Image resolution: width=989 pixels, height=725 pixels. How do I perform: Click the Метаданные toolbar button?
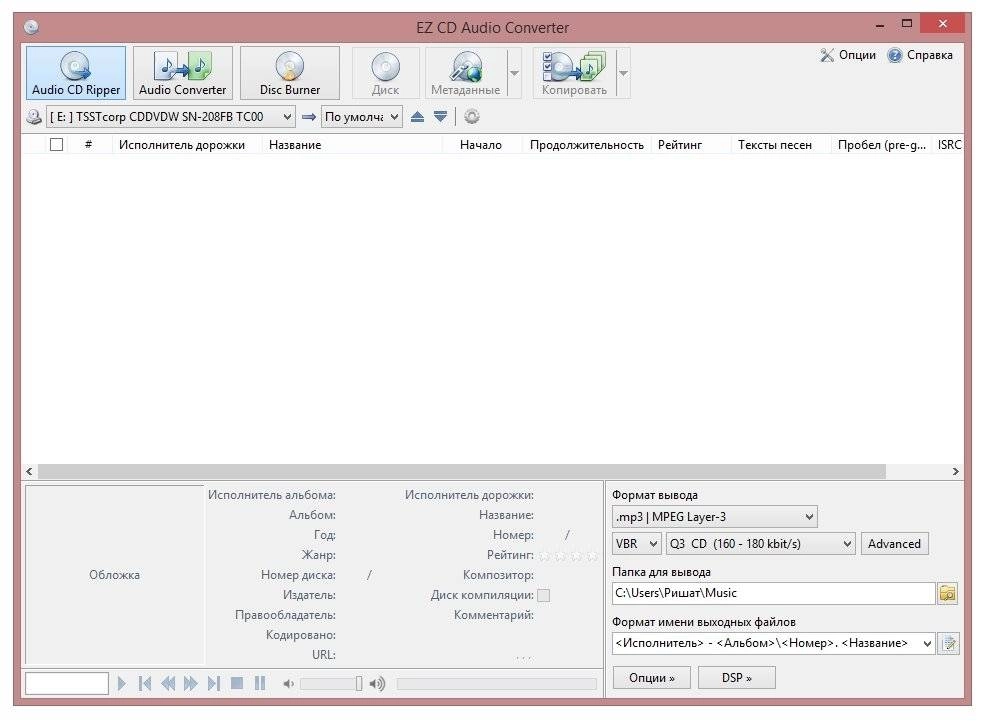coord(465,73)
